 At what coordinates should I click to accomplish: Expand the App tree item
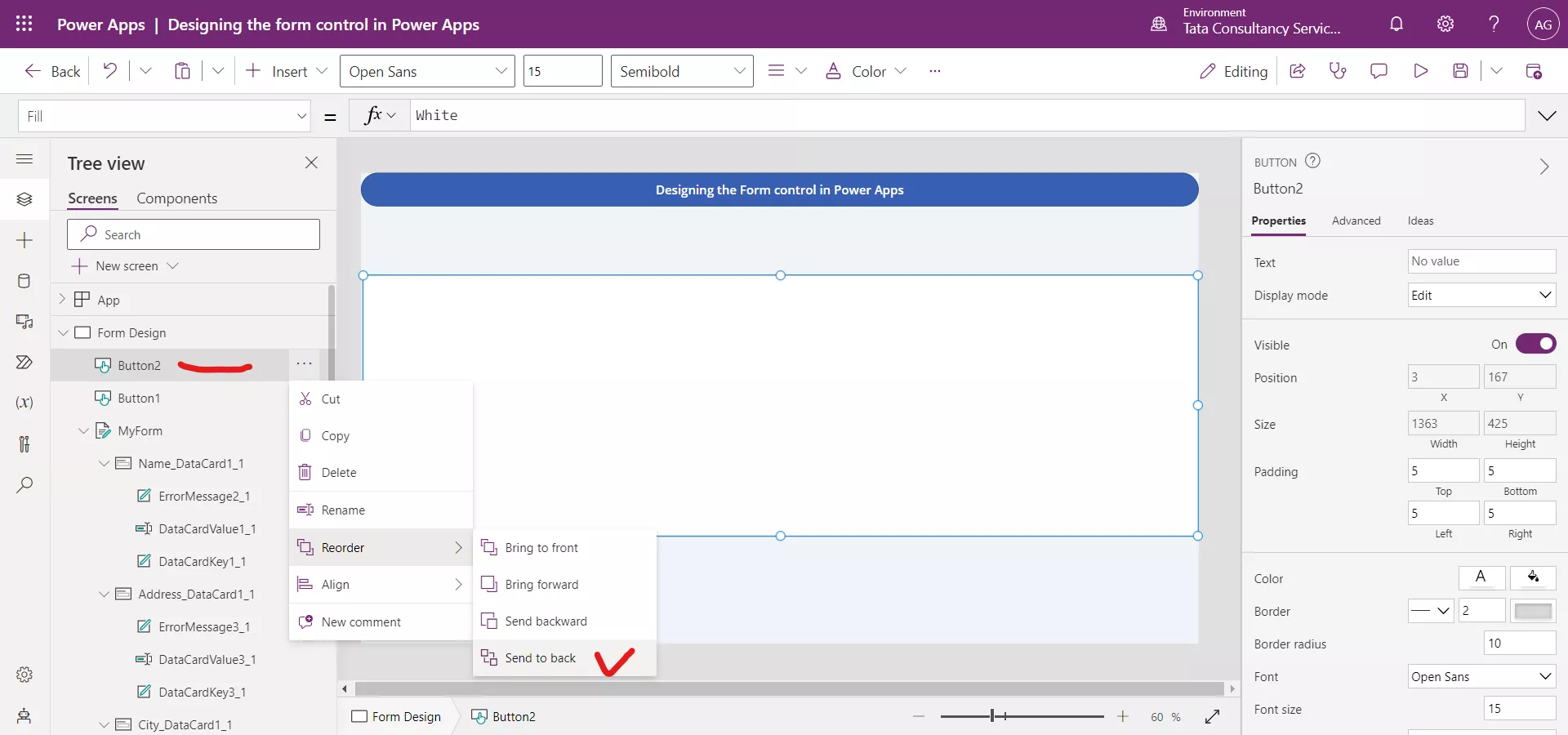[x=63, y=299]
